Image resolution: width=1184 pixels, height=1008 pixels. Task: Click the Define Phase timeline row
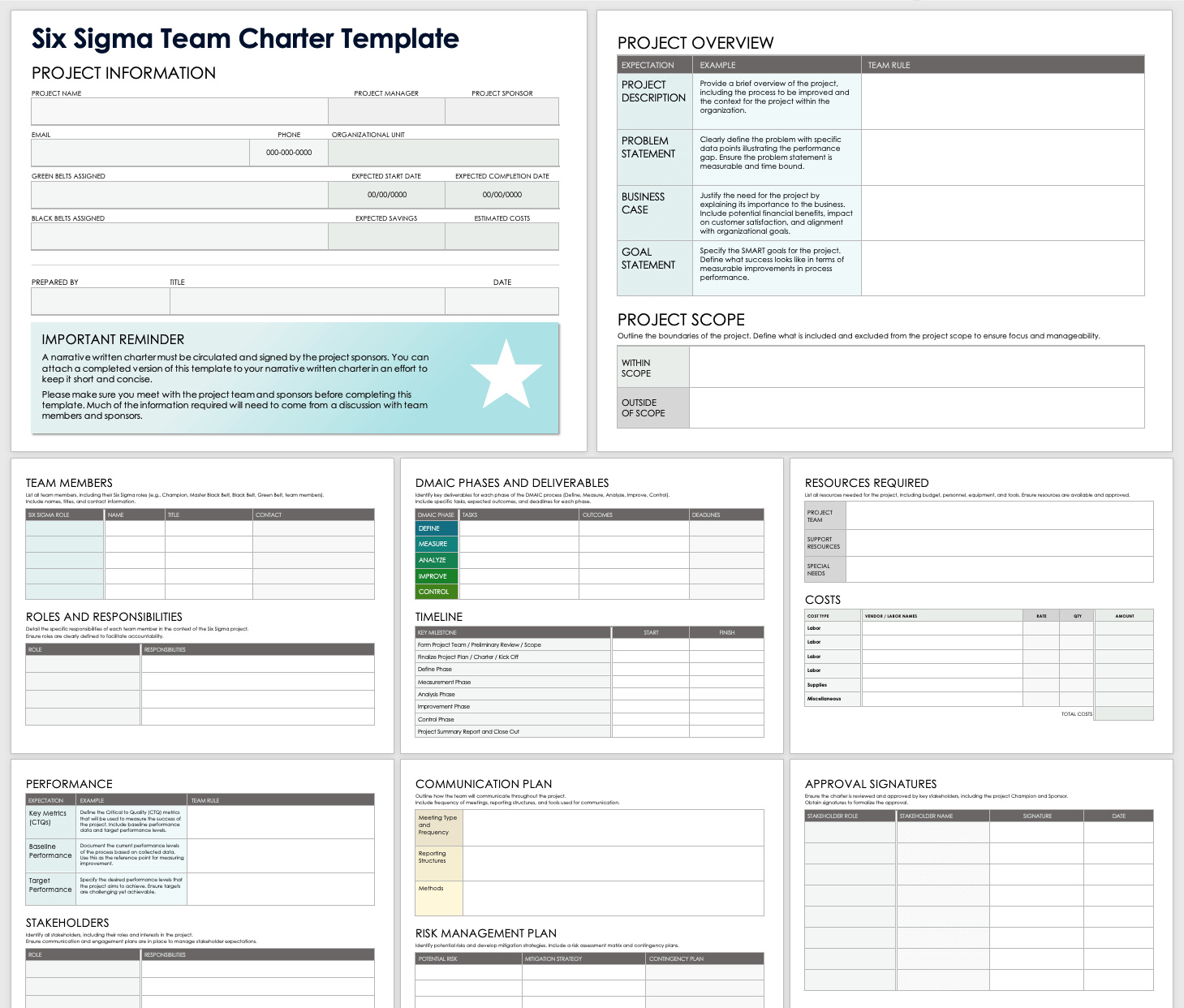click(589, 670)
